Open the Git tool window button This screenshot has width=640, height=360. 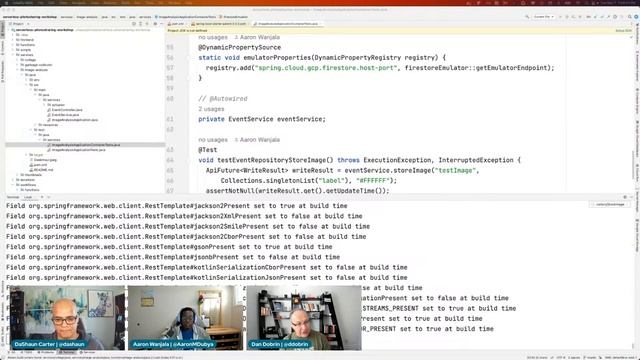(13, 352)
